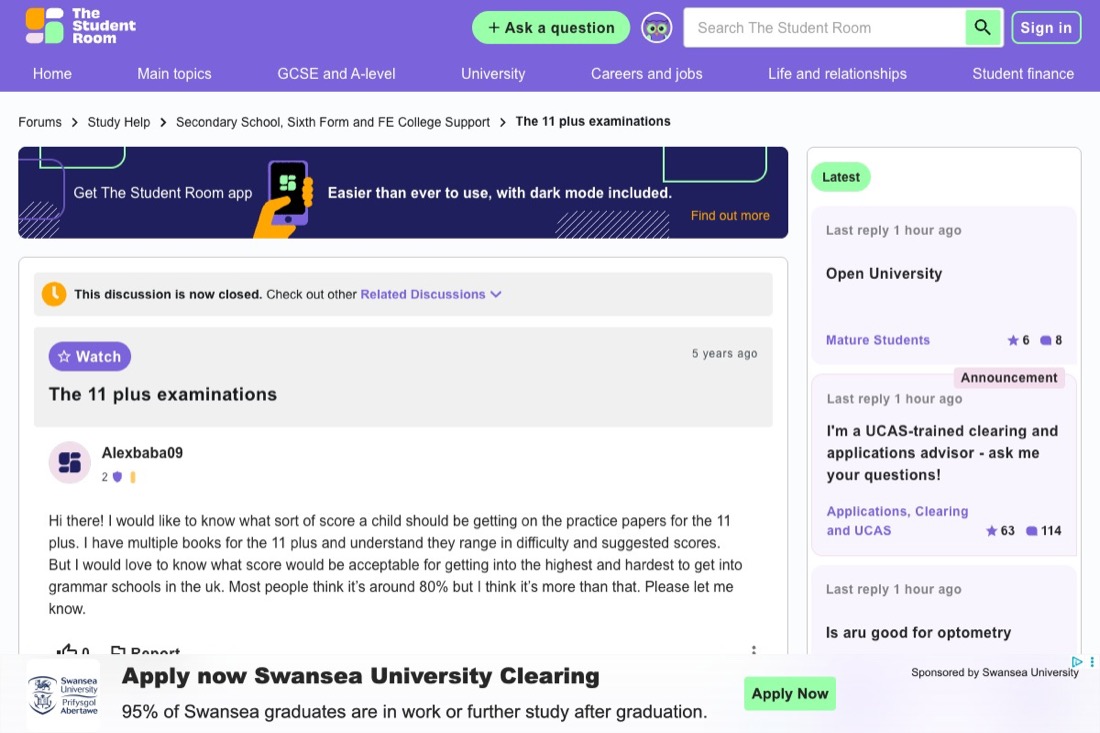Click The Student Room logo
Image resolution: width=1100 pixels, height=733 pixels.
click(81, 26)
